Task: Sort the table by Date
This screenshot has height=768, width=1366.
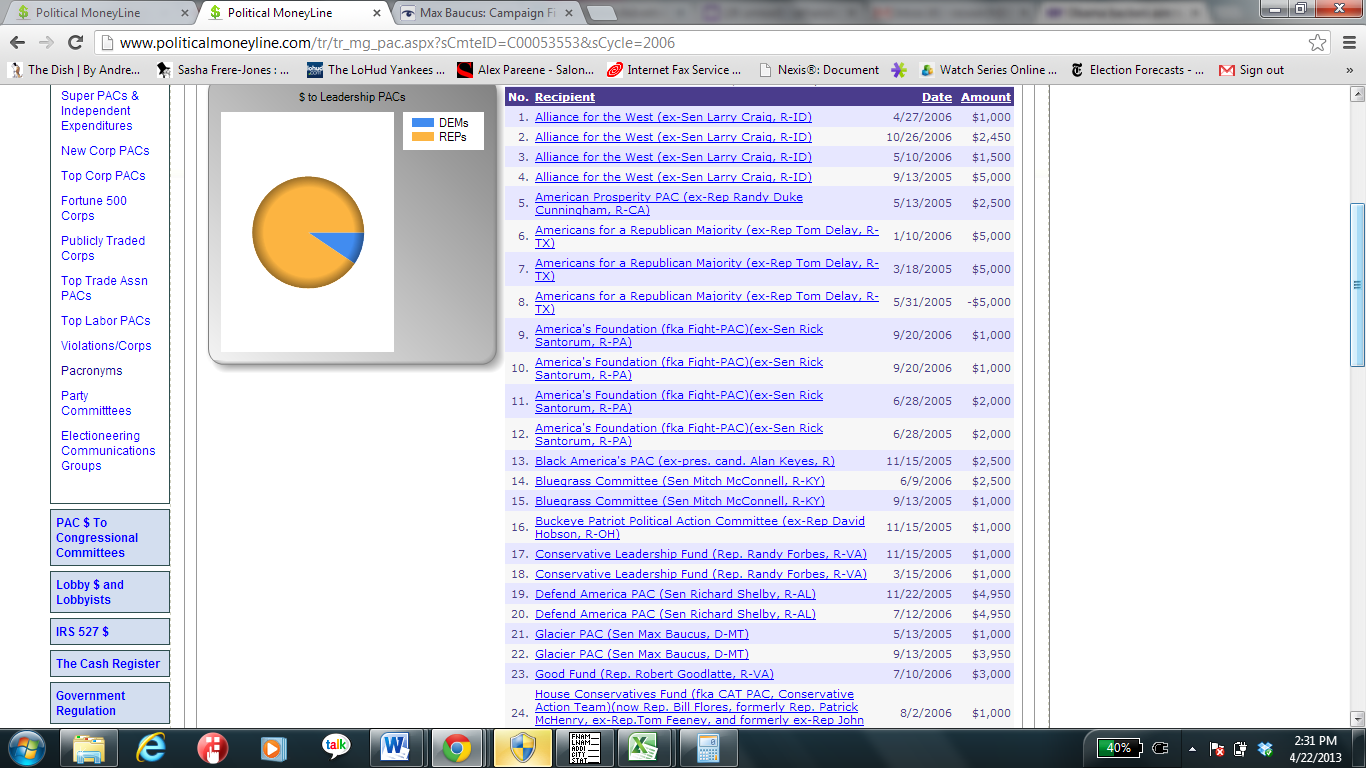Action: click(937, 97)
